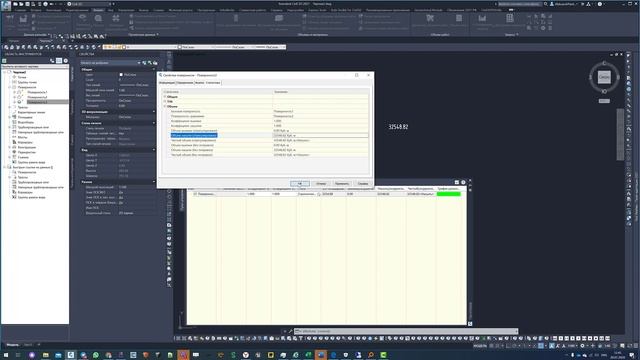Collapse the 3D визуализация section in Properties

tap(154, 111)
